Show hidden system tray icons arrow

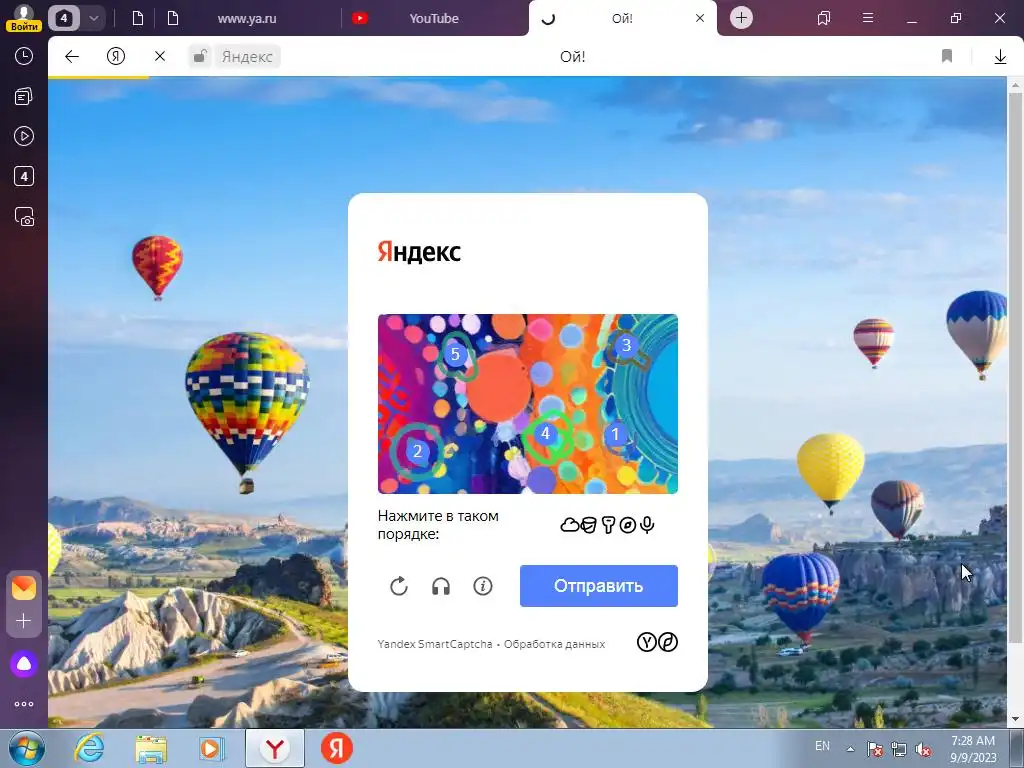point(850,749)
